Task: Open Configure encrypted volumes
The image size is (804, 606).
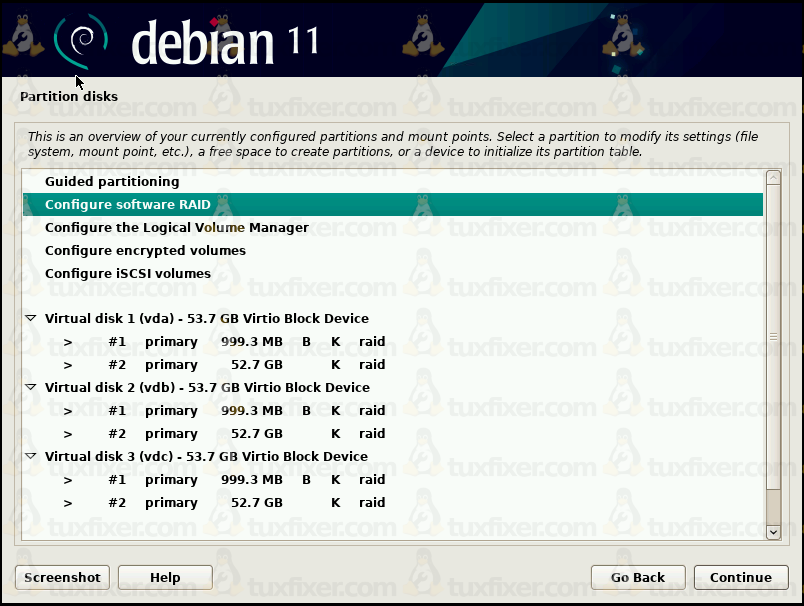Action: point(145,251)
